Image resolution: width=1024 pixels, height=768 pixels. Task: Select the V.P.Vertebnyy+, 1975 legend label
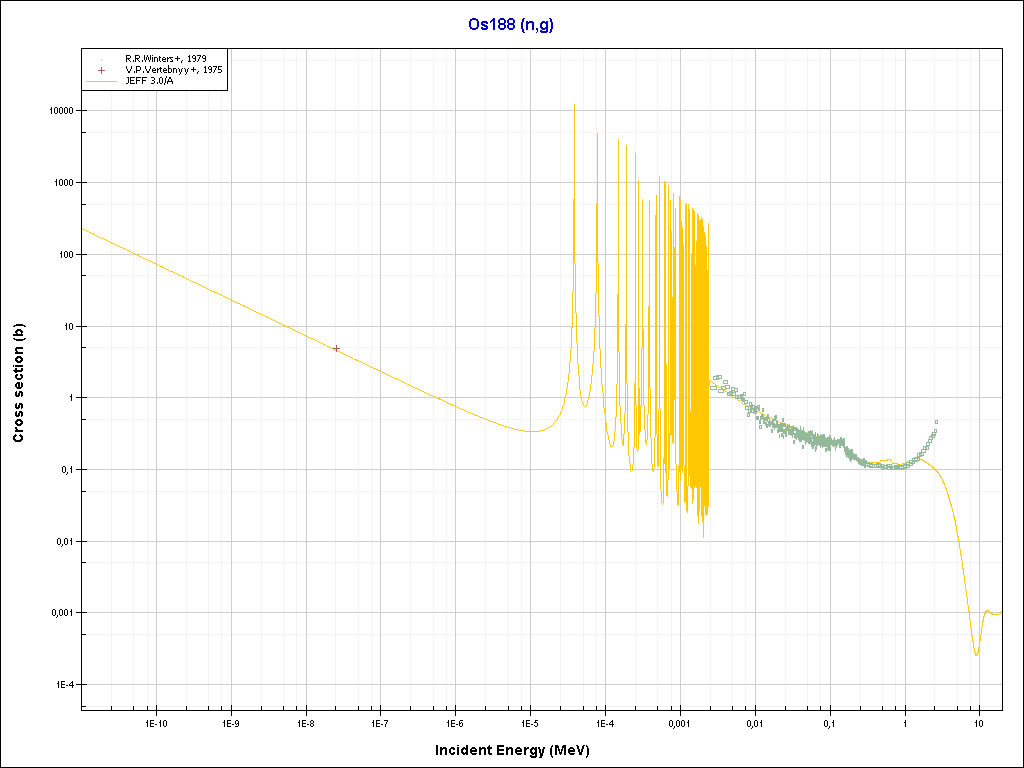point(173,71)
